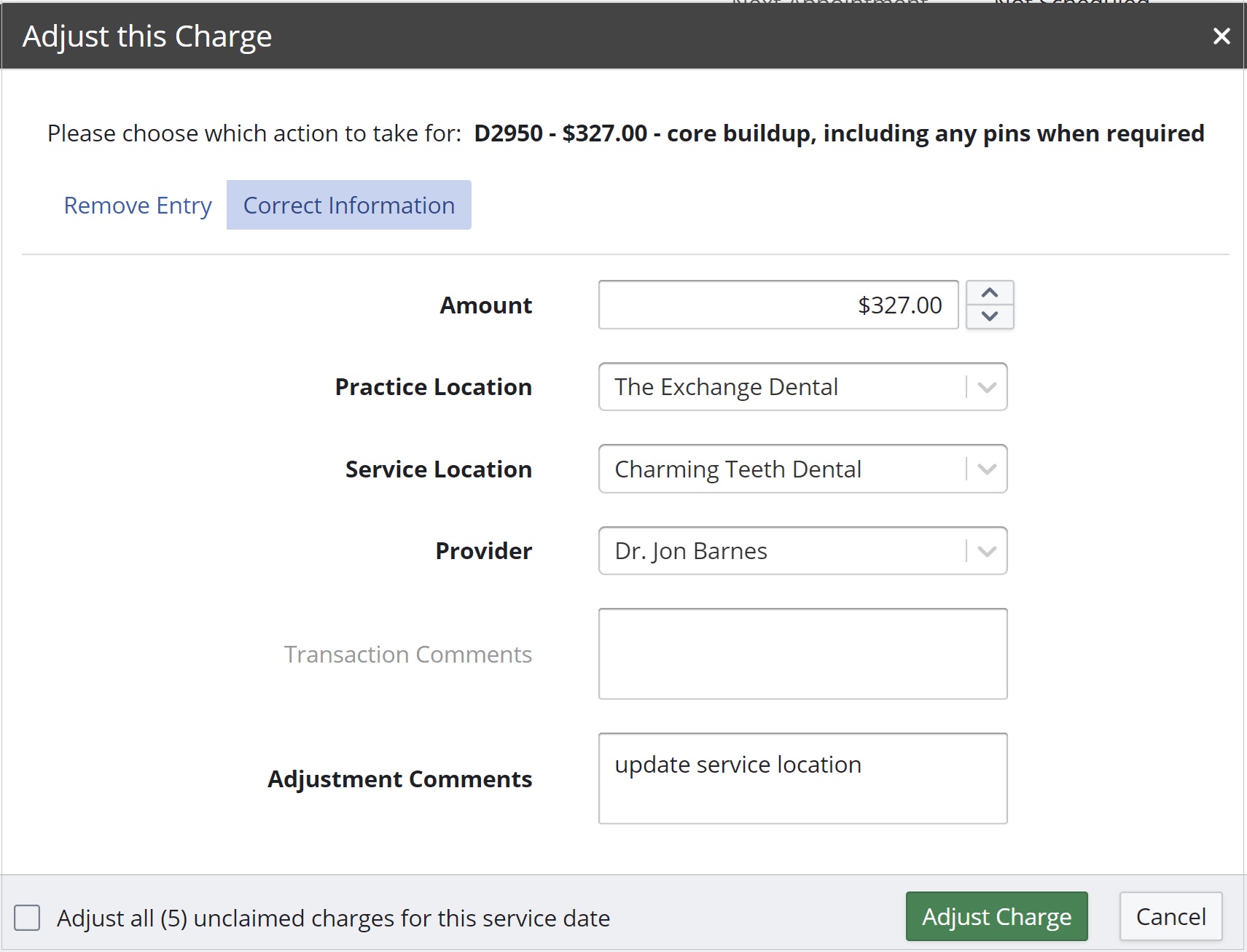Click the Service Location chevron arrow
The width and height of the screenshot is (1247, 952).
point(987,469)
